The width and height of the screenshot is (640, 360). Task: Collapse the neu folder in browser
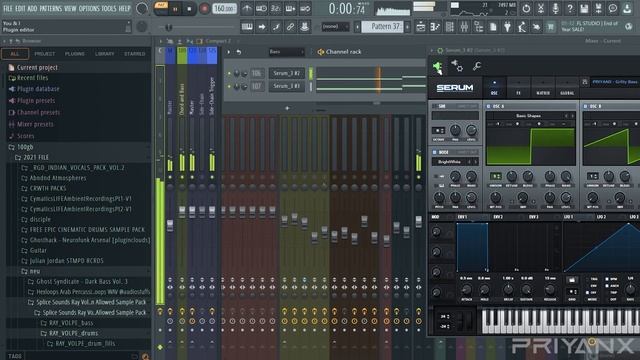point(35,271)
